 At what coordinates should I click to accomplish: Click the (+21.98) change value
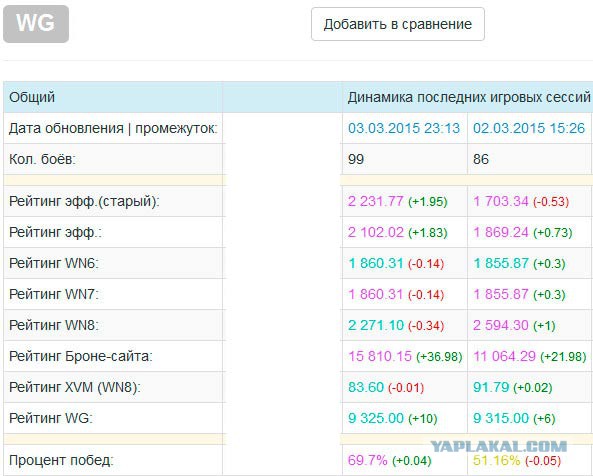(x=563, y=357)
